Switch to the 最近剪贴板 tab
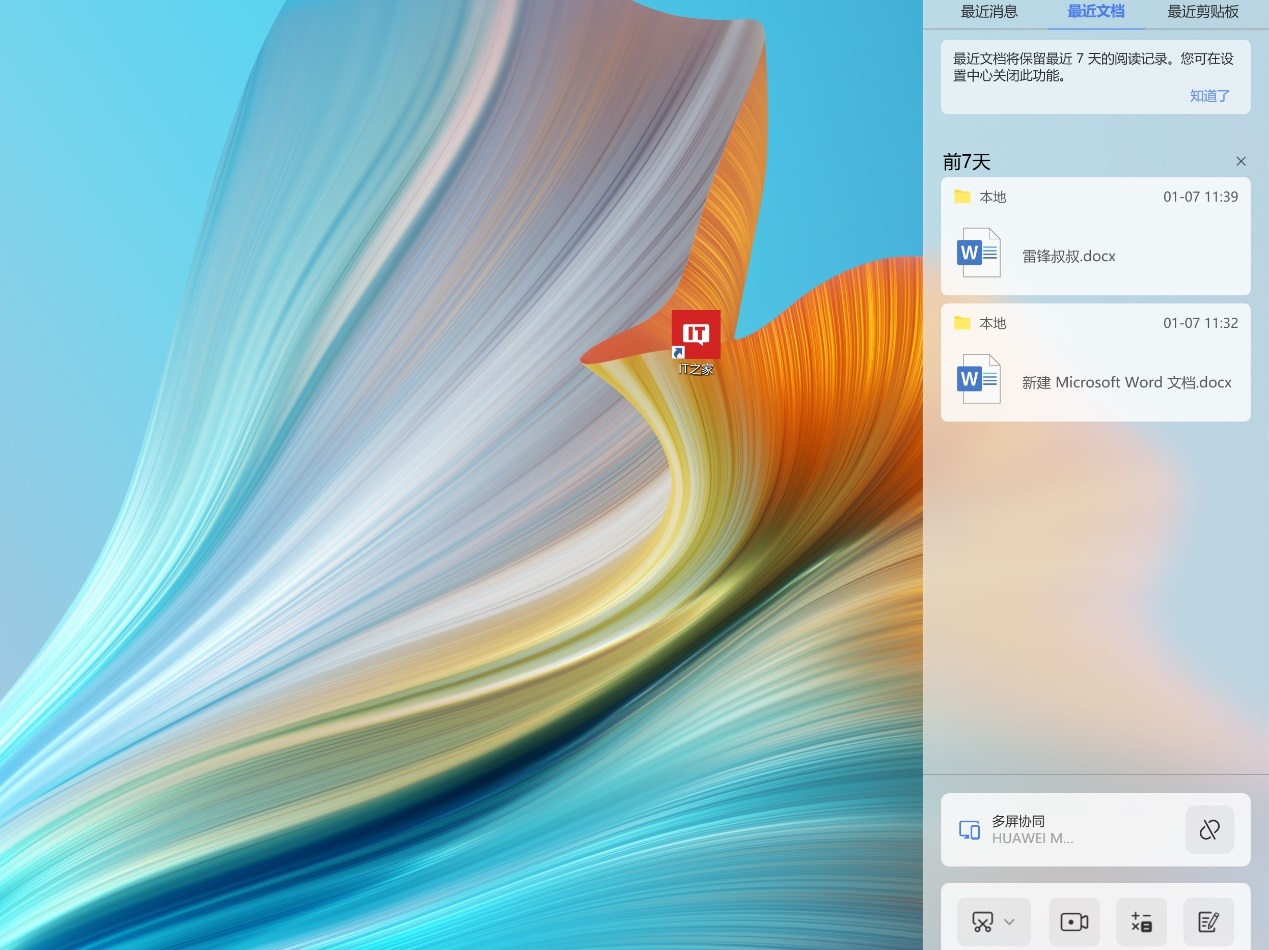This screenshot has height=950, width=1269. click(x=1202, y=12)
